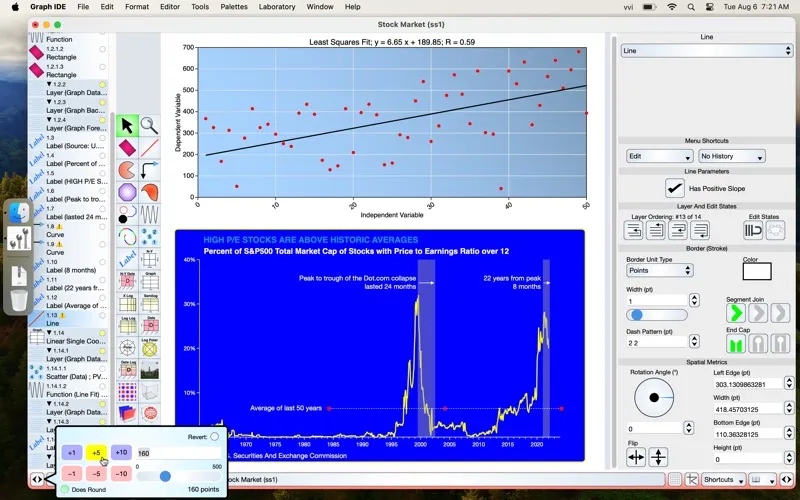Image resolution: width=800 pixels, height=500 pixels.
Task: Click the +10 increment button
Action: pos(120,453)
